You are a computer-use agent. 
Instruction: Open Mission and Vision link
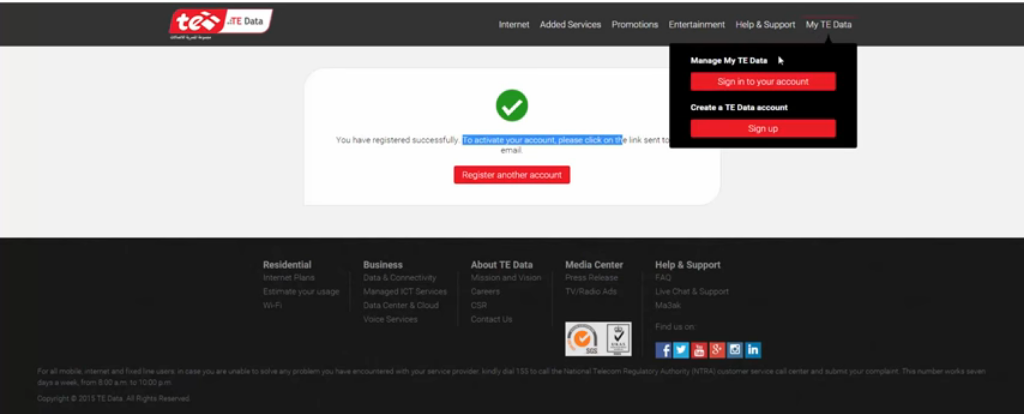click(506, 278)
